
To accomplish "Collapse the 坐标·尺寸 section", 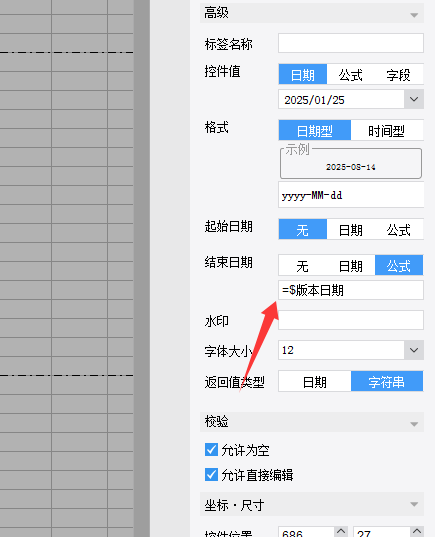I will 414,504.
